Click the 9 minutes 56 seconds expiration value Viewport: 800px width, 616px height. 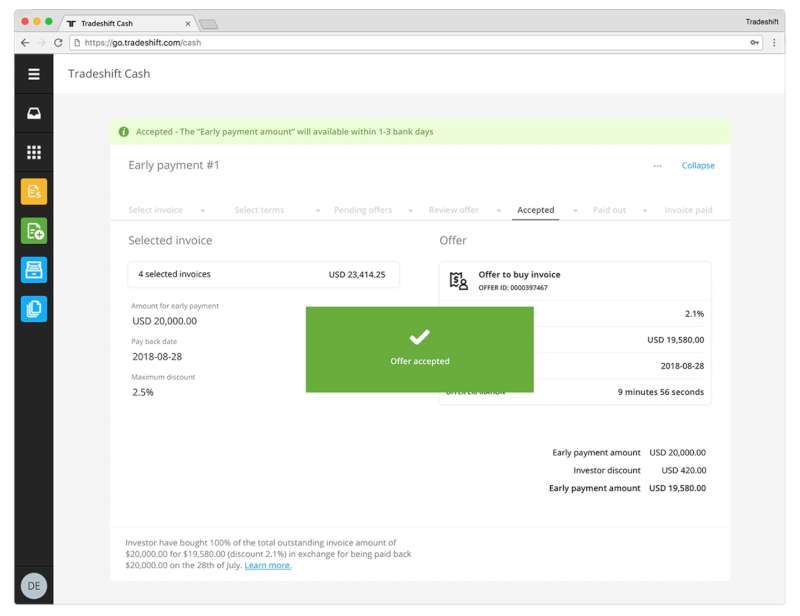tap(661, 392)
